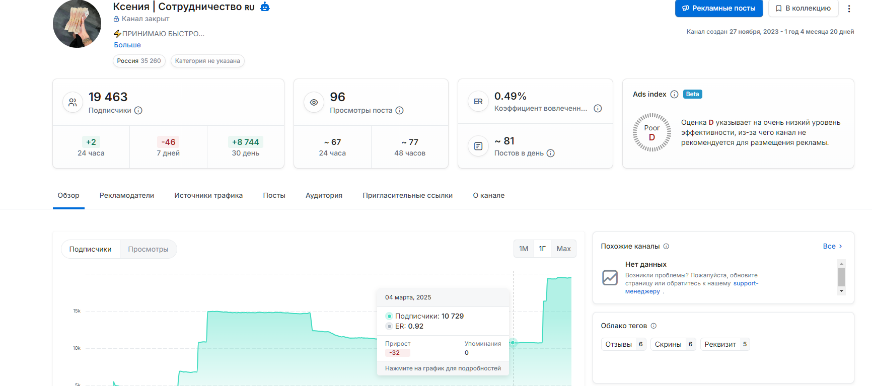Image resolution: width=872 pixels, height=386 pixels.
Task: Set chart range to Max
Action: [563, 249]
